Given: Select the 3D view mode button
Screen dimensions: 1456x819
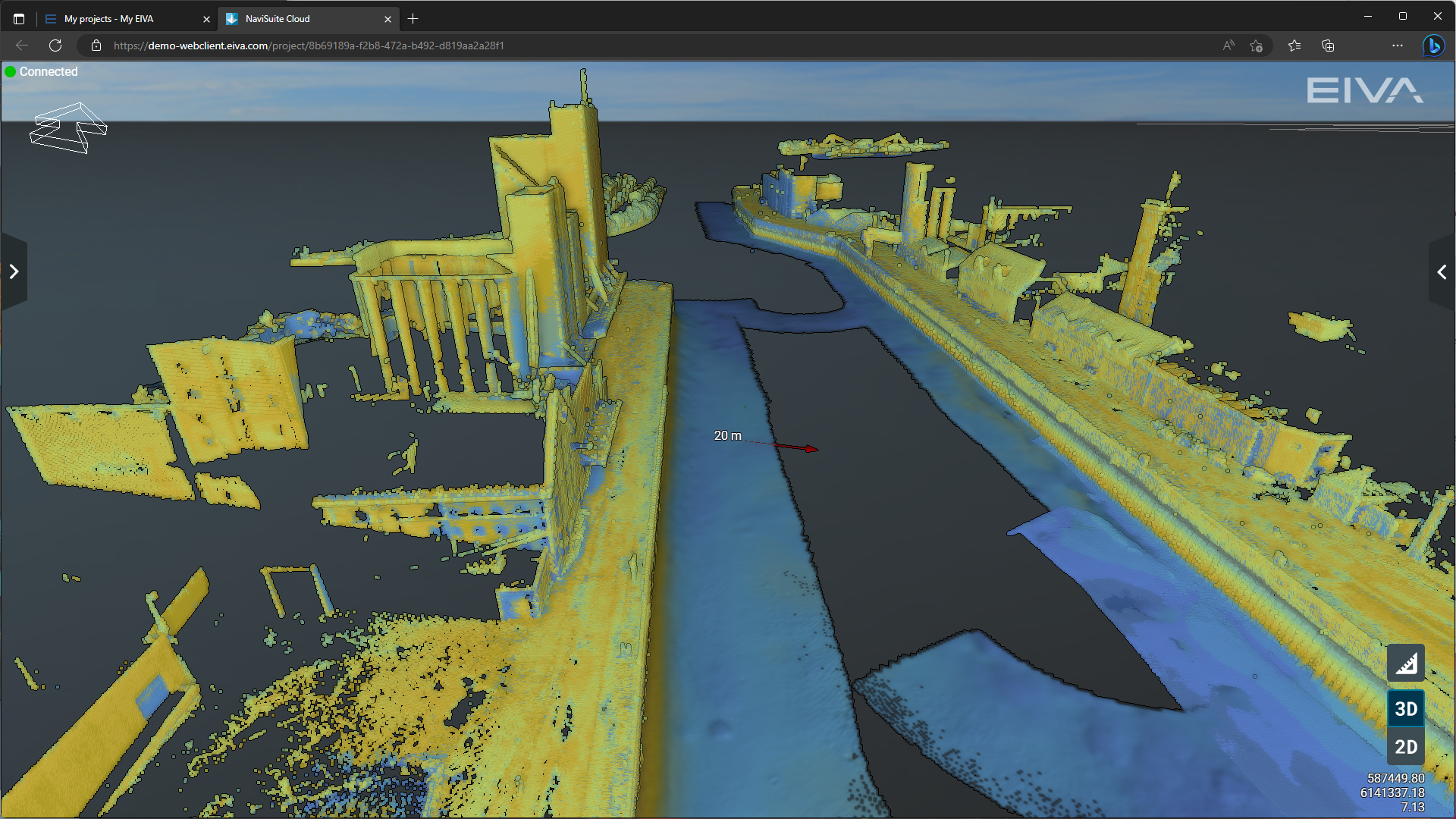Looking at the screenshot, I should (x=1405, y=709).
